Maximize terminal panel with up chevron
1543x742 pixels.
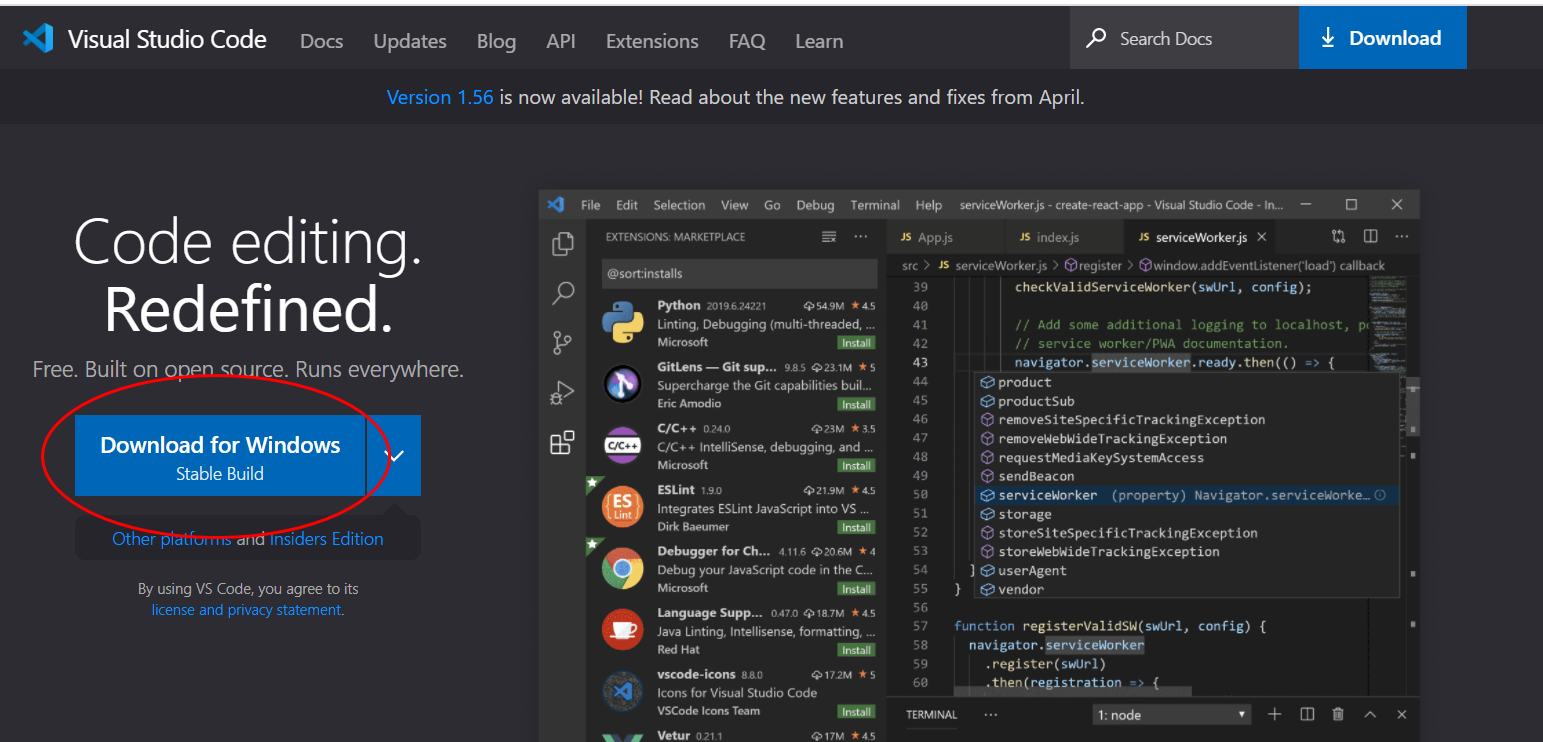coord(1370,714)
